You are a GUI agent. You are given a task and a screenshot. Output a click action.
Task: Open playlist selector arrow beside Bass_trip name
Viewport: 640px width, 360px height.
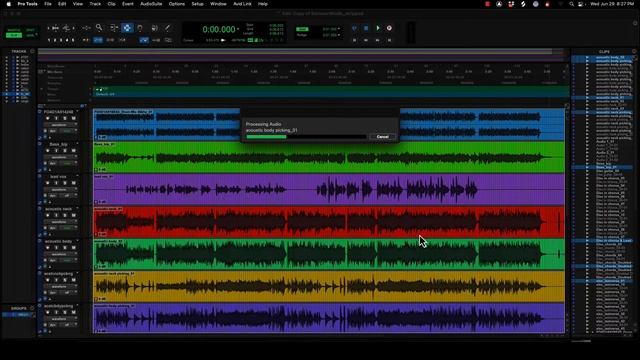coord(78,144)
